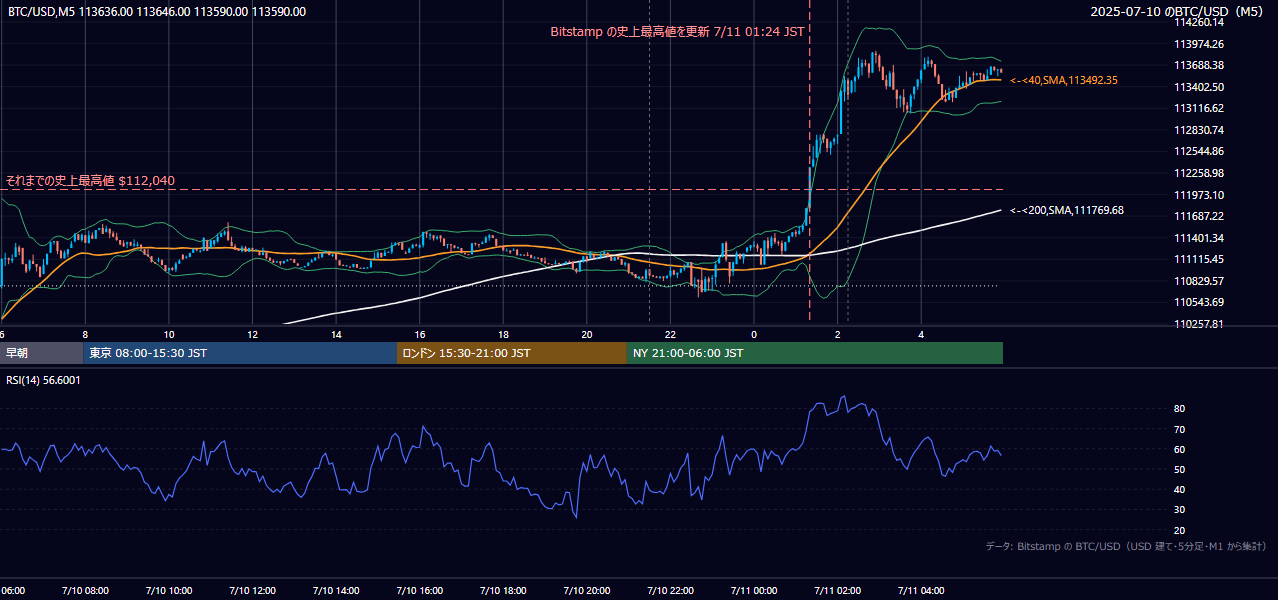This screenshot has width=1278, height=600.
Task: Select the 200 SMA label reading 111769.68
Action: (1067, 210)
